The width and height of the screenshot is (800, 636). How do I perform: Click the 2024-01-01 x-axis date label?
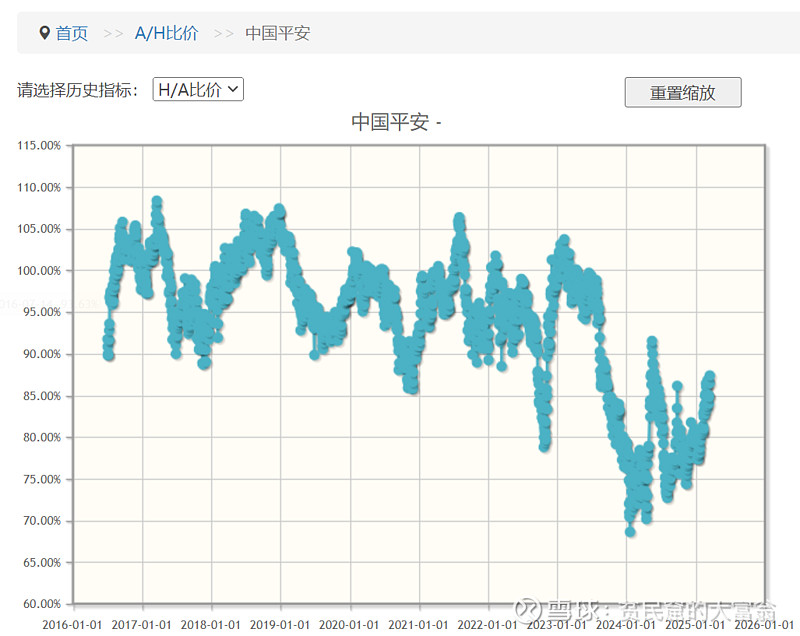pos(626,625)
